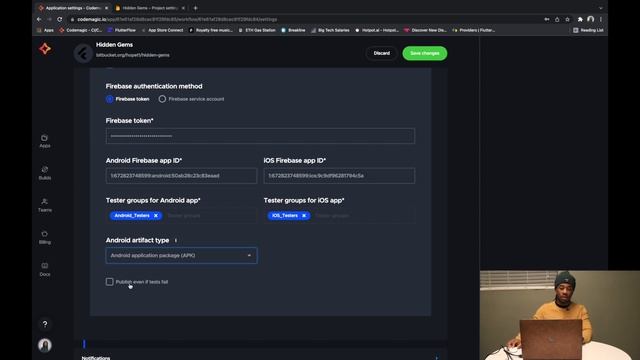Click Save changes button

(424, 53)
